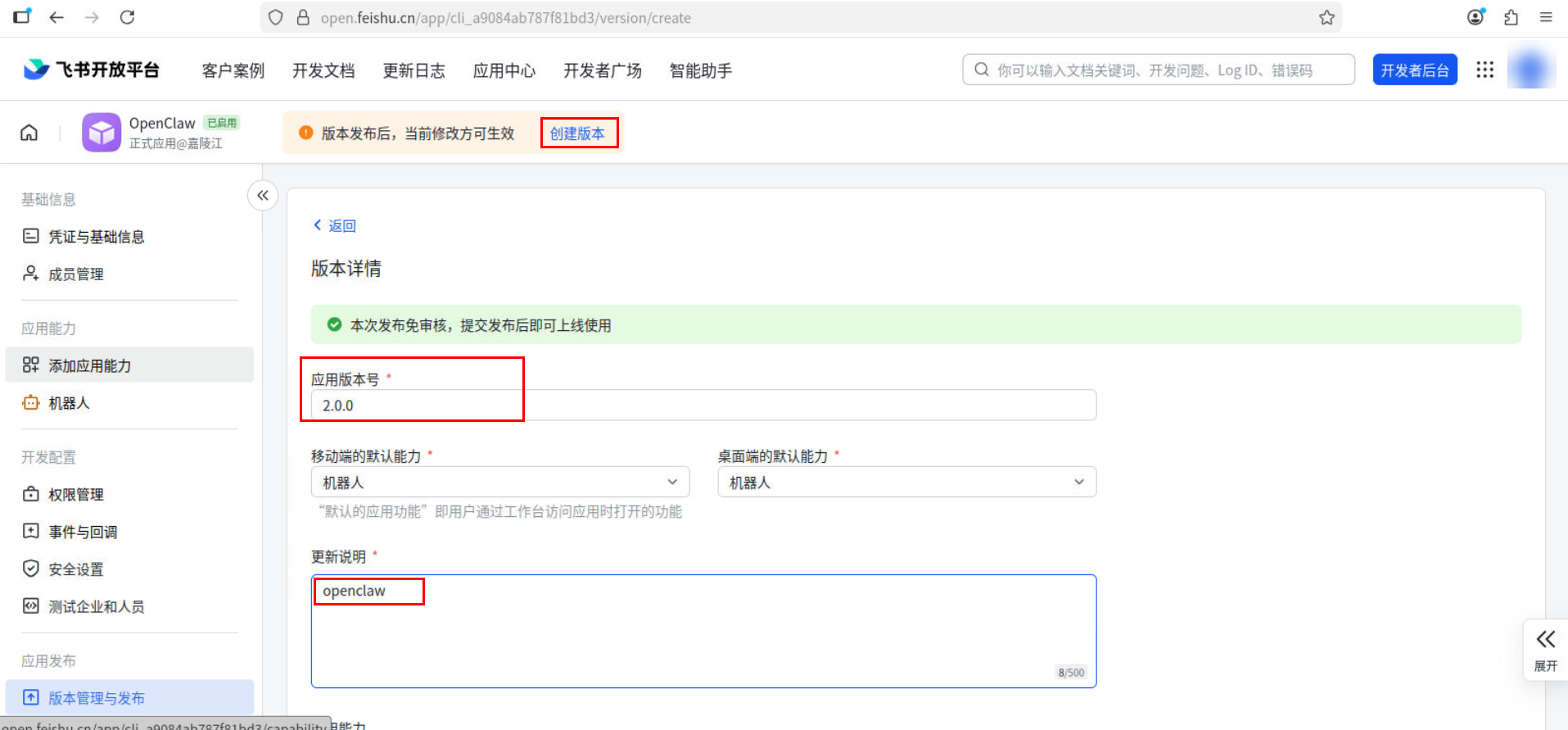The width and height of the screenshot is (1568, 730).
Task: Bookmark this page with the star icon
Action: [x=1326, y=17]
